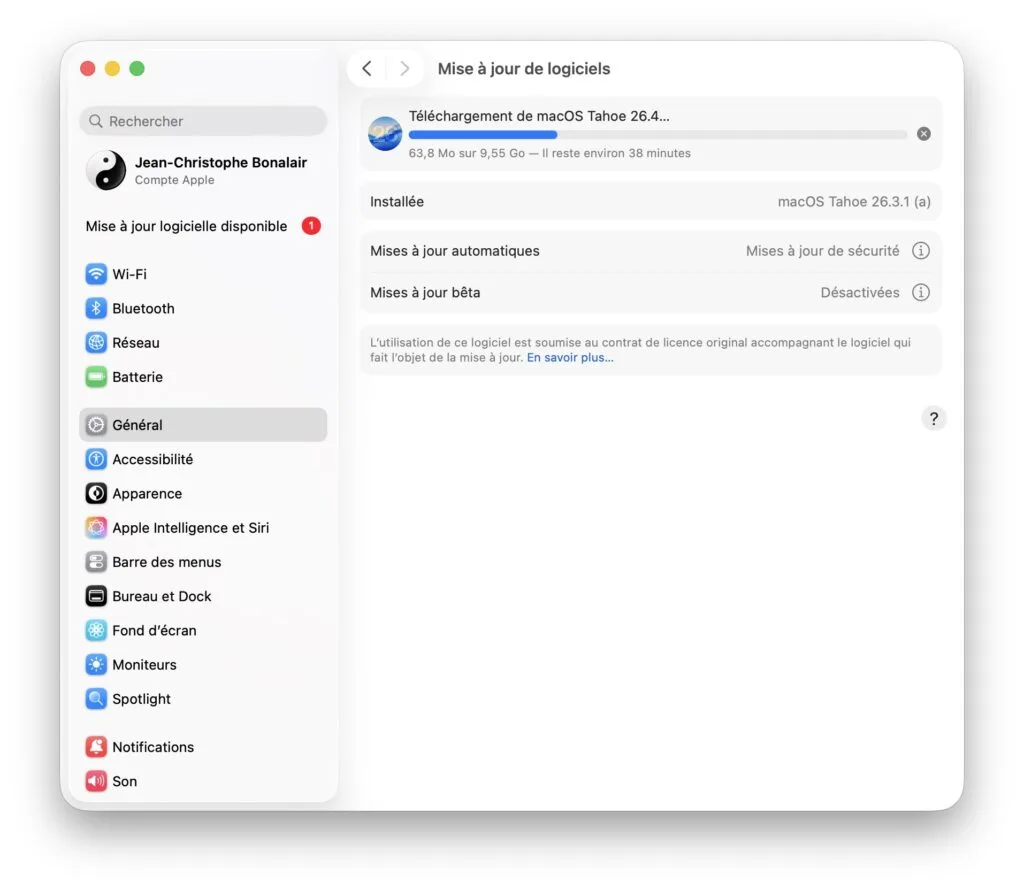Select Accessibilité label in sidebar

tap(153, 459)
